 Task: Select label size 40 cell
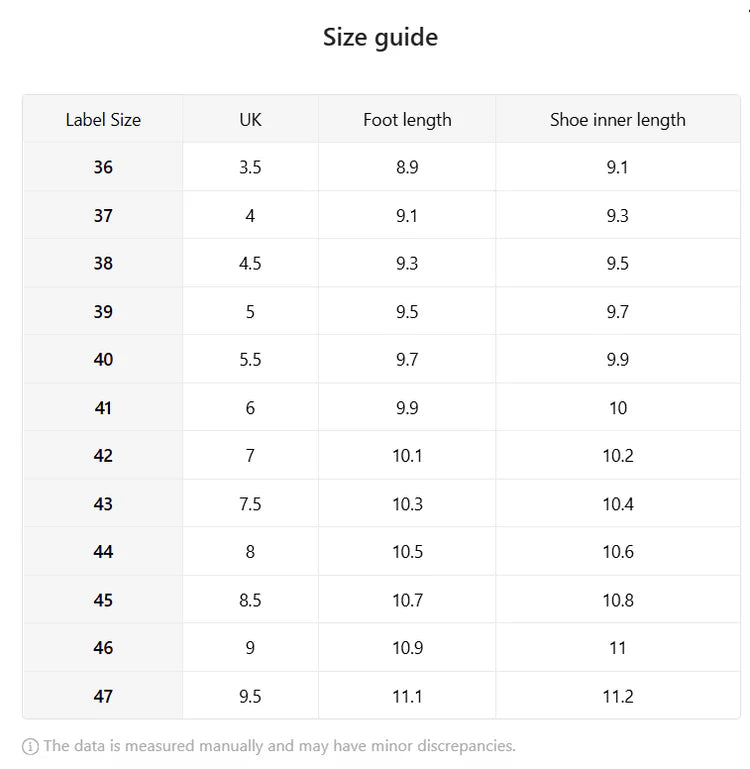click(x=103, y=360)
